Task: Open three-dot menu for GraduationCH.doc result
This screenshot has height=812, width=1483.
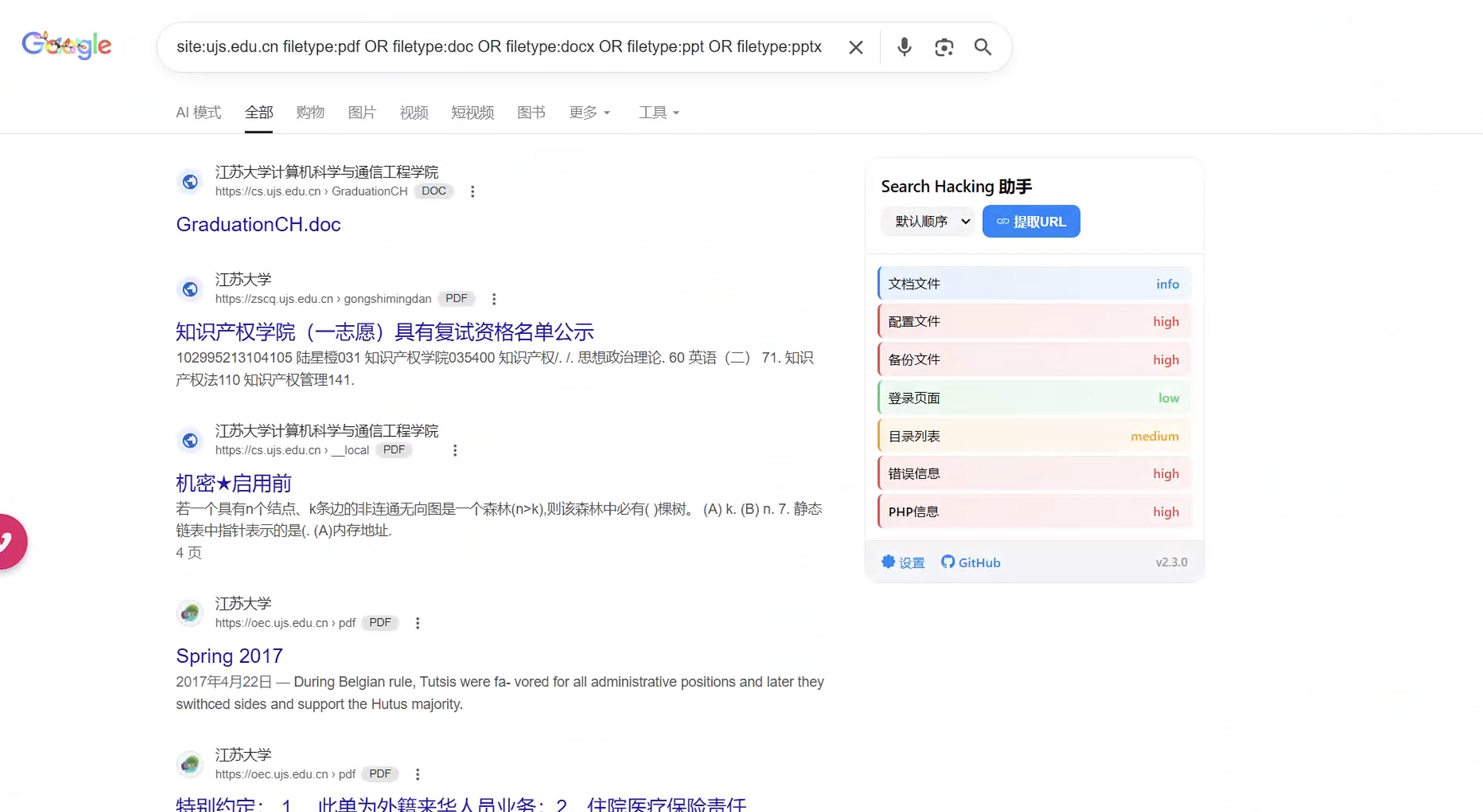Action: tap(473, 191)
